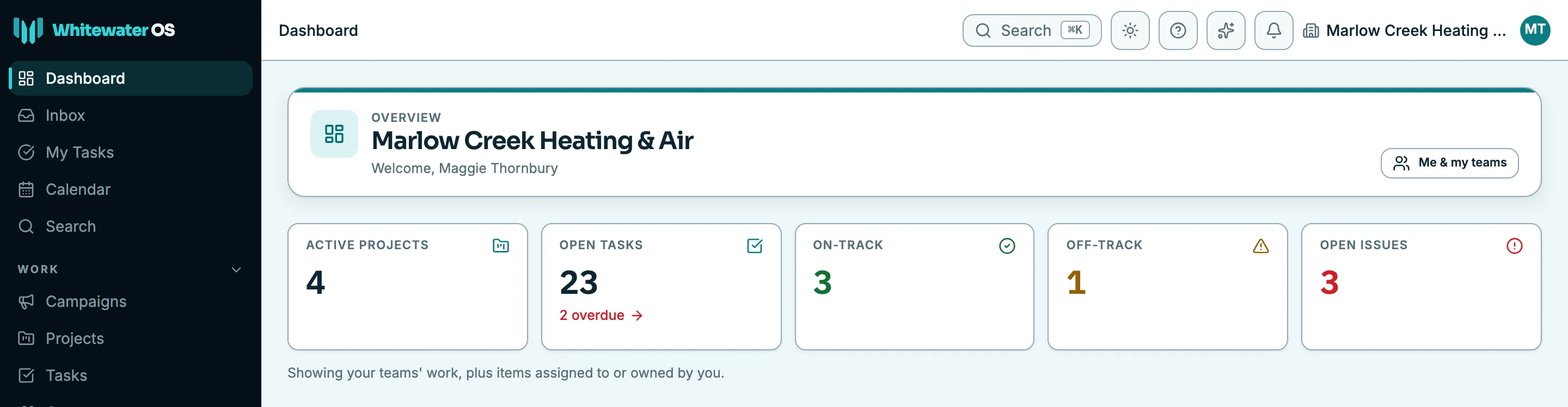Click the Off-Track count 1

click(1076, 283)
